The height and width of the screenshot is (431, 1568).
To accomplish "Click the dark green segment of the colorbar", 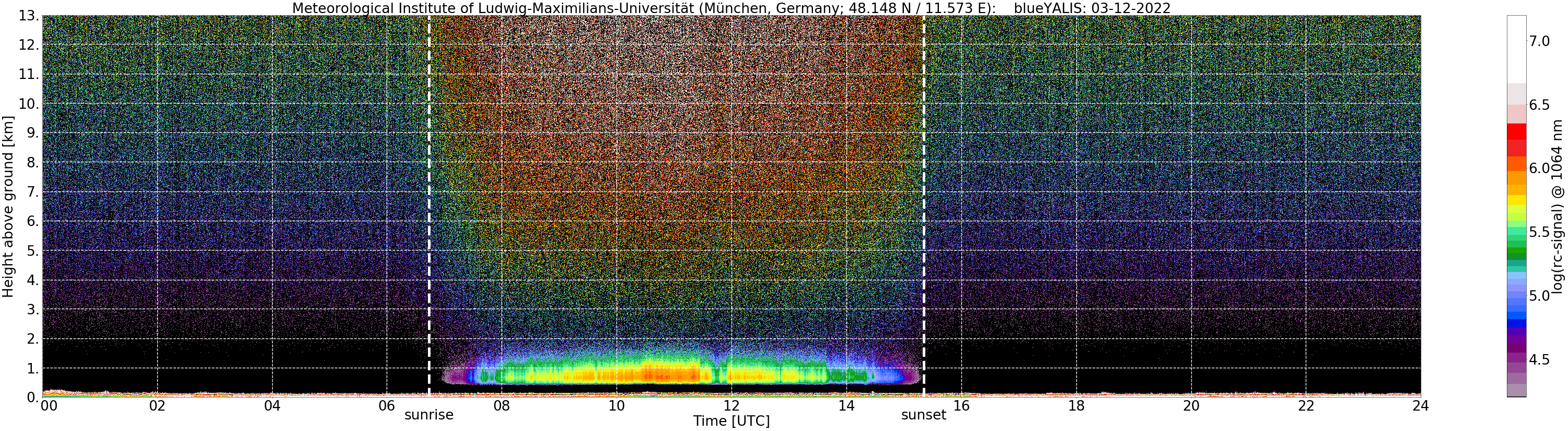I will (x=1516, y=257).
